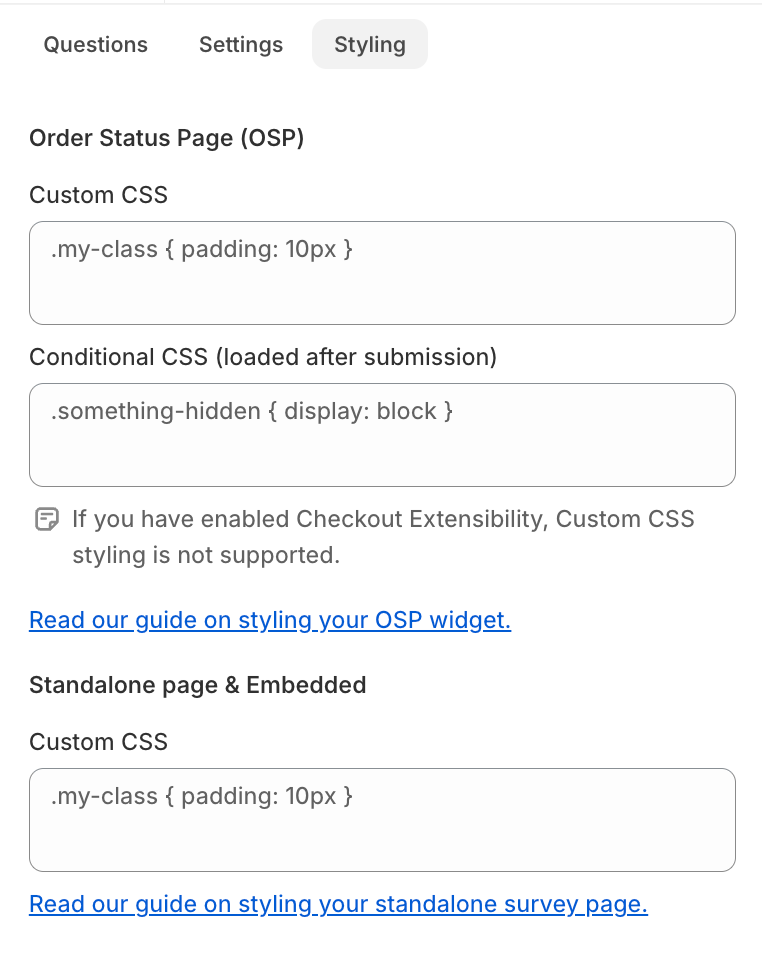Switch to the Questions tab

(x=96, y=45)
